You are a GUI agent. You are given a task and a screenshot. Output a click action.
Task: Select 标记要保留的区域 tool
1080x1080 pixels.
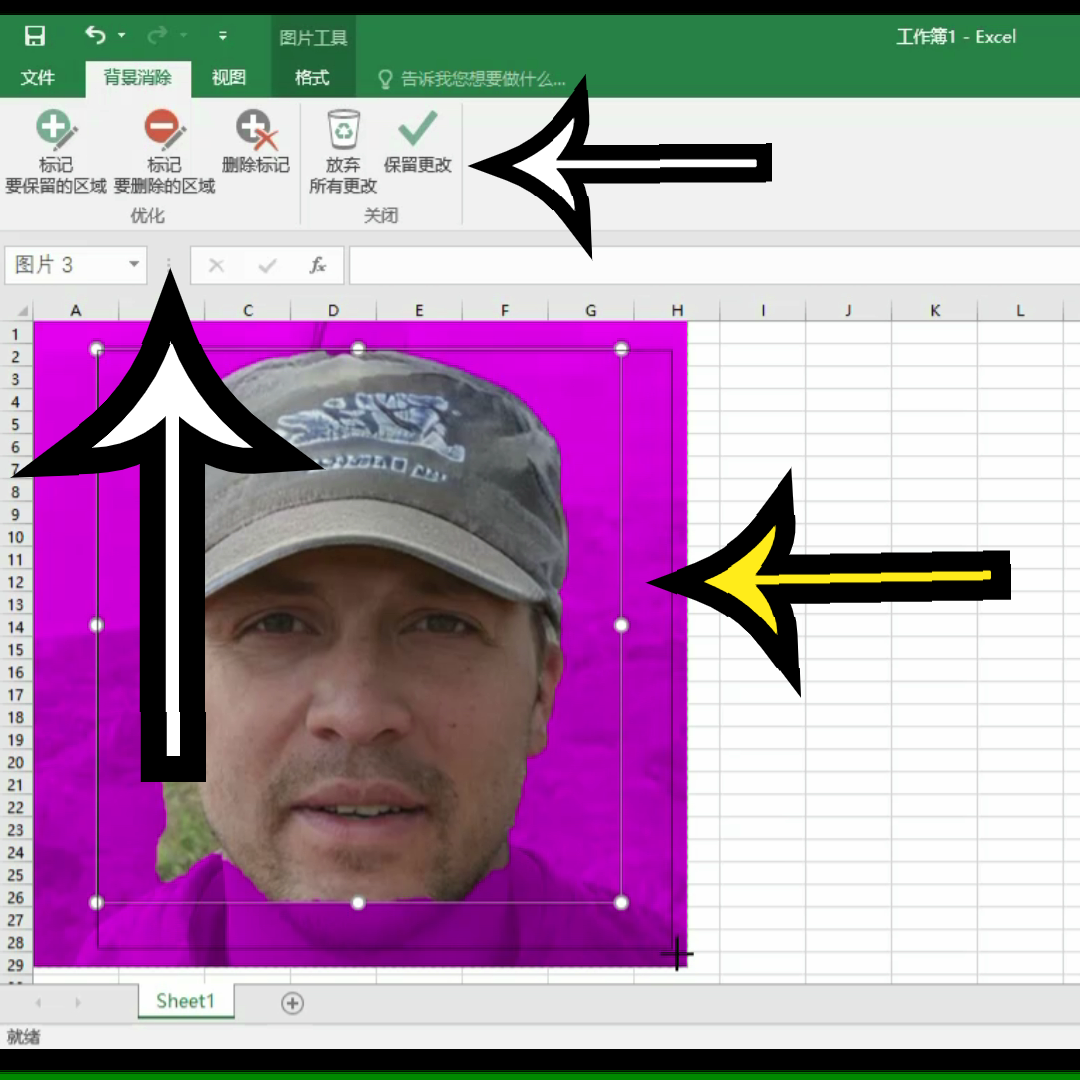[x=56, y=152]
